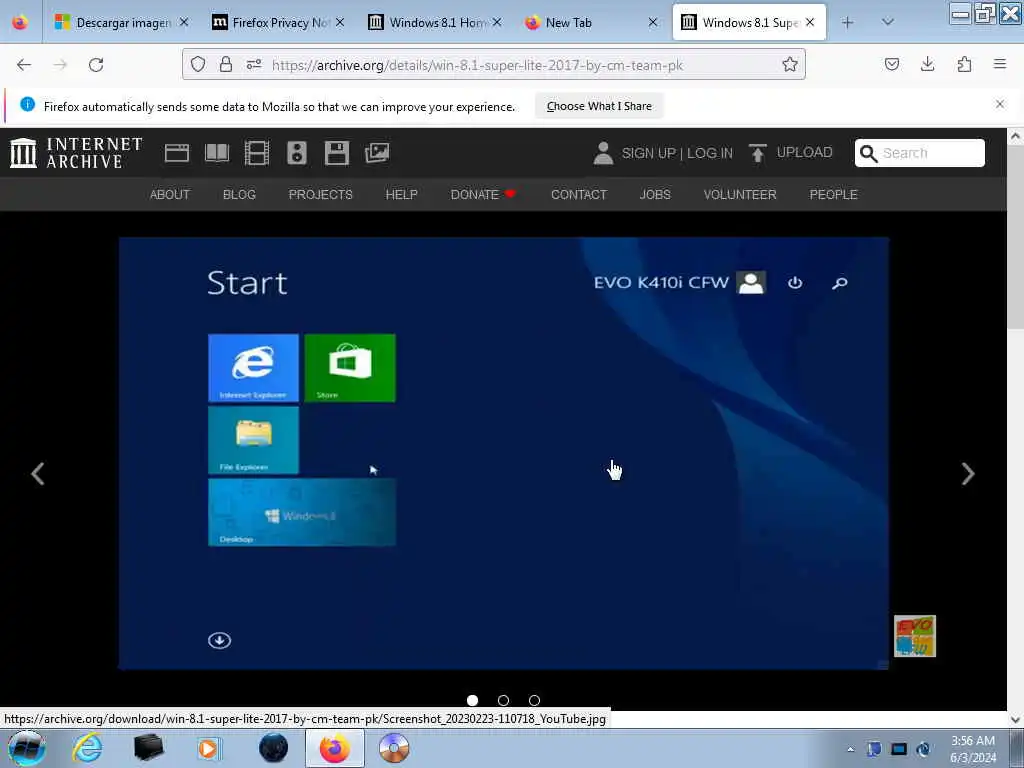Open the Web (Wayback) media icon
Viewport: 1024px width, 768px height.
click(x=177, y=153)
